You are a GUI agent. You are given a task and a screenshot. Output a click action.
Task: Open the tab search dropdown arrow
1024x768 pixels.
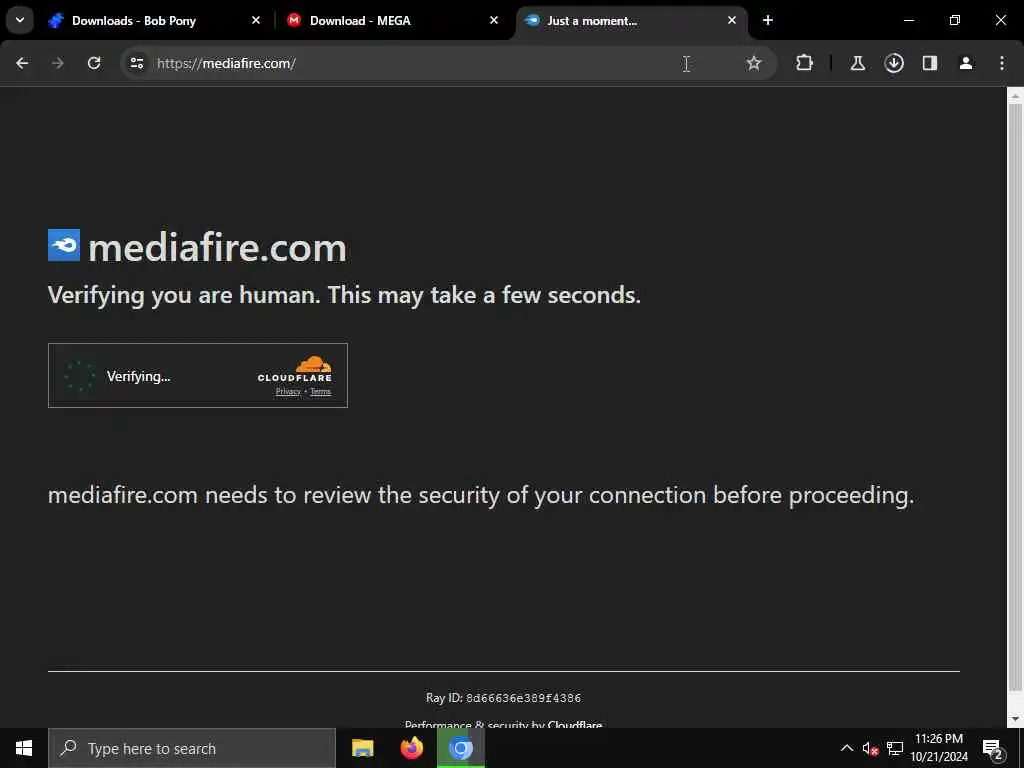coord(20,20)
